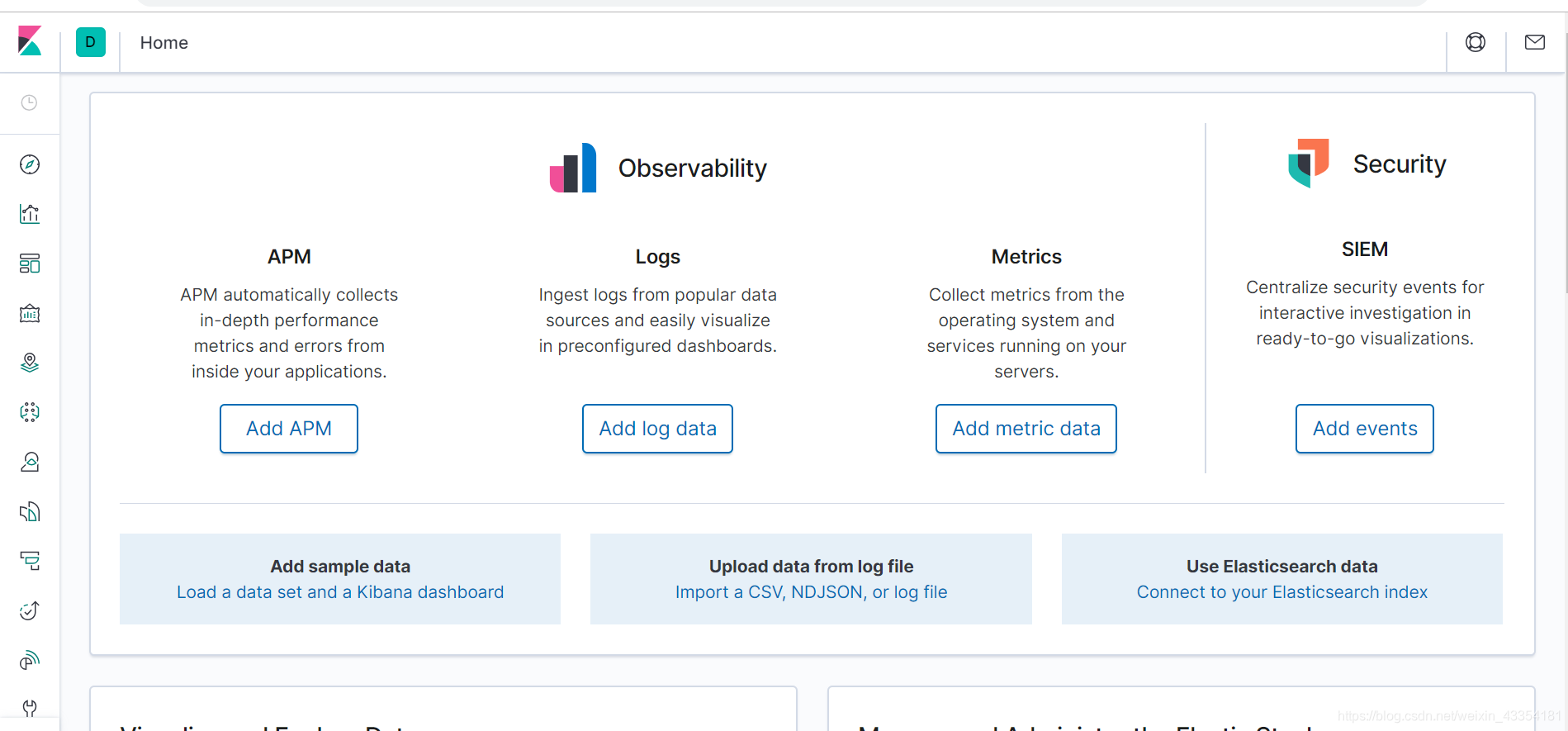The width and height of the screenshot is (1568, 731).
Task: Open the Uptime app in sidebar
Action: (30, 610)
